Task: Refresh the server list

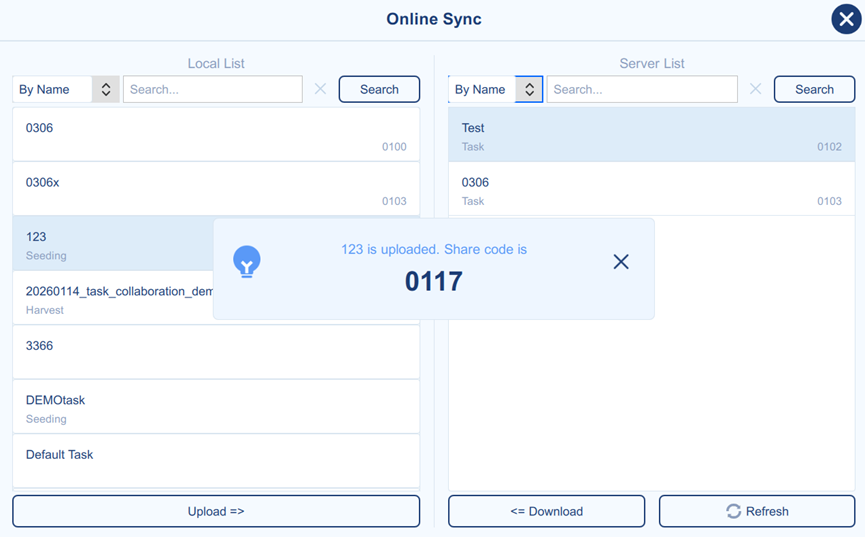Action: point(757,511)
